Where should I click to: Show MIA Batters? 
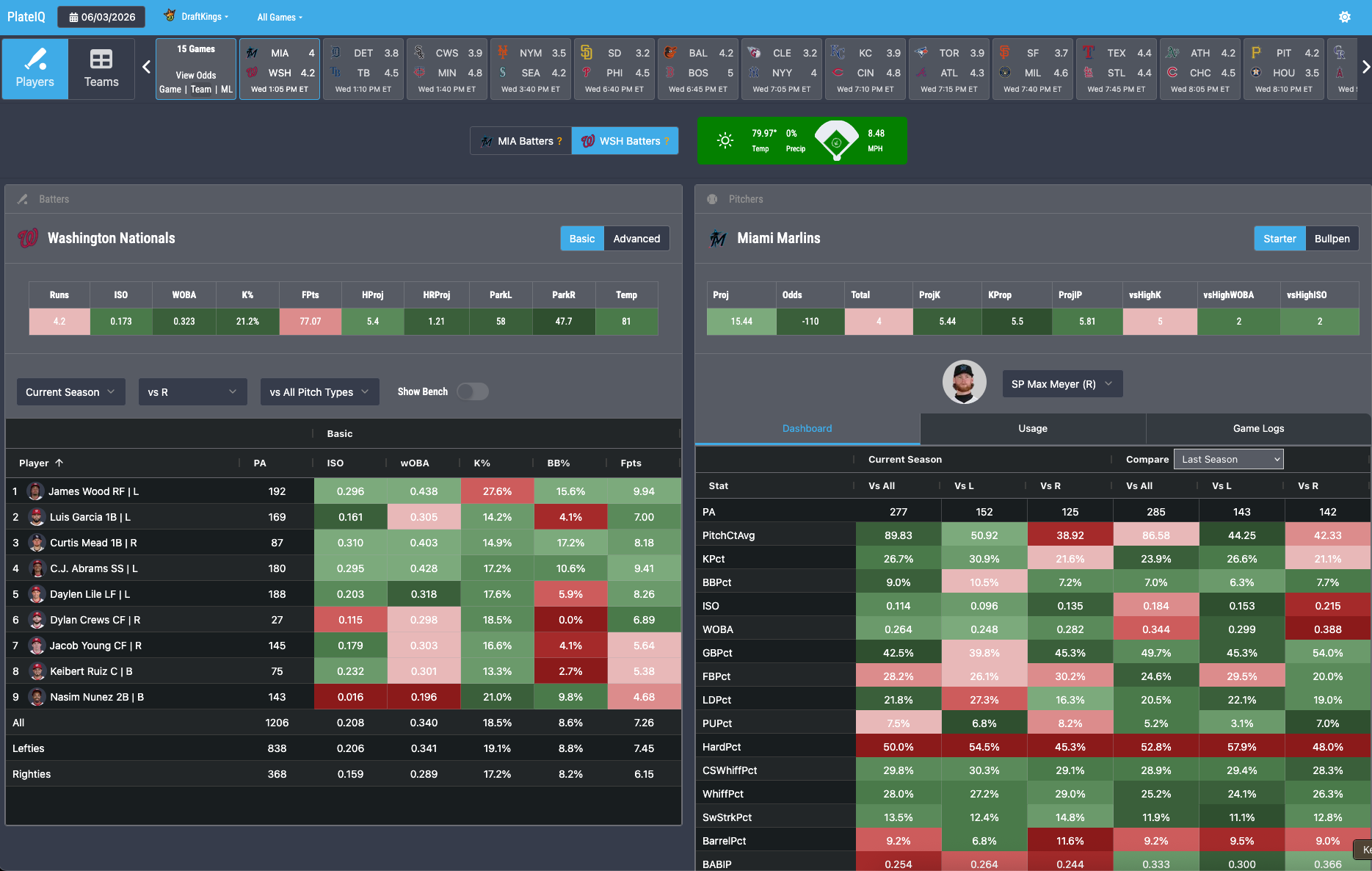pos(521,141)
